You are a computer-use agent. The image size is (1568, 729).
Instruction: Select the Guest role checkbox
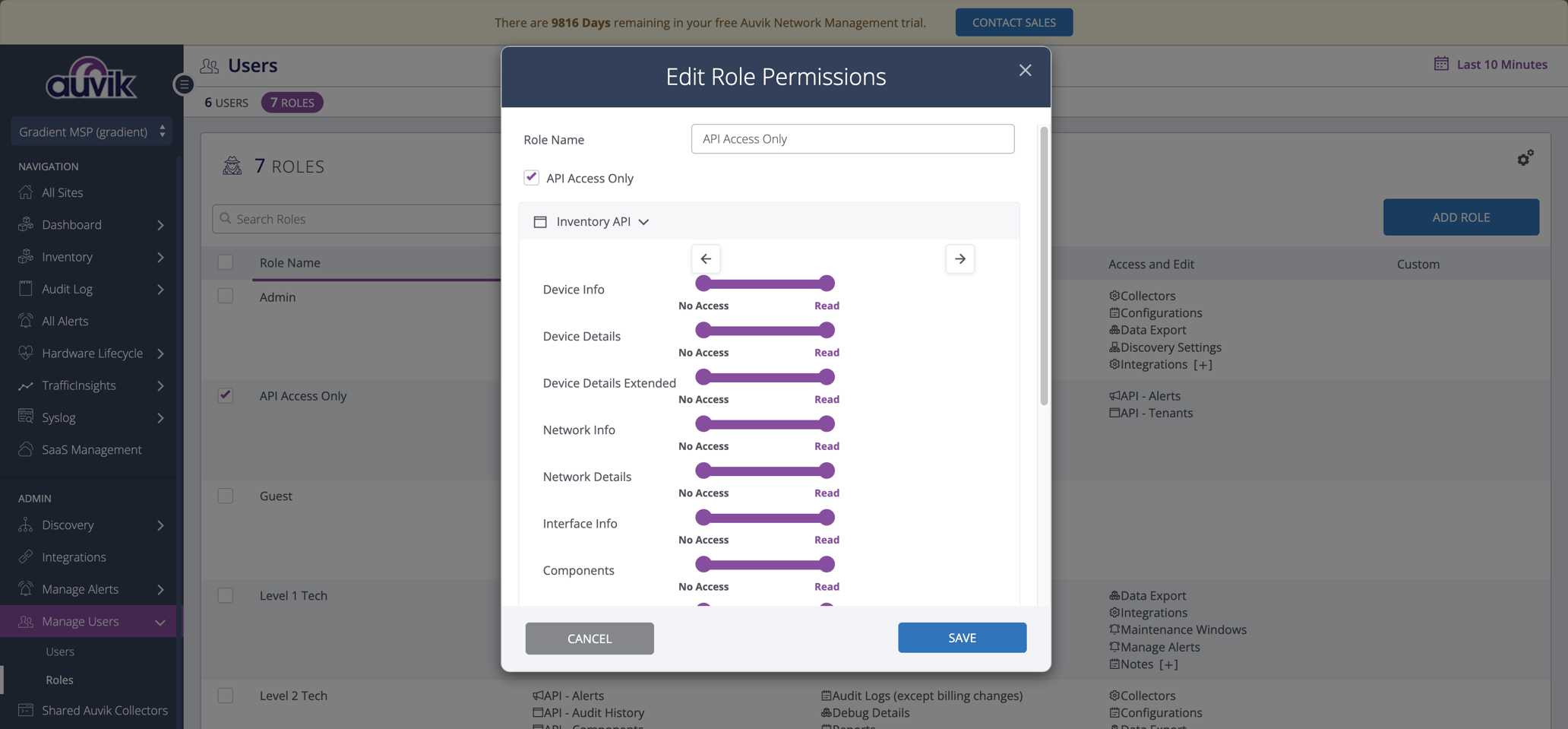coord(226,496)
